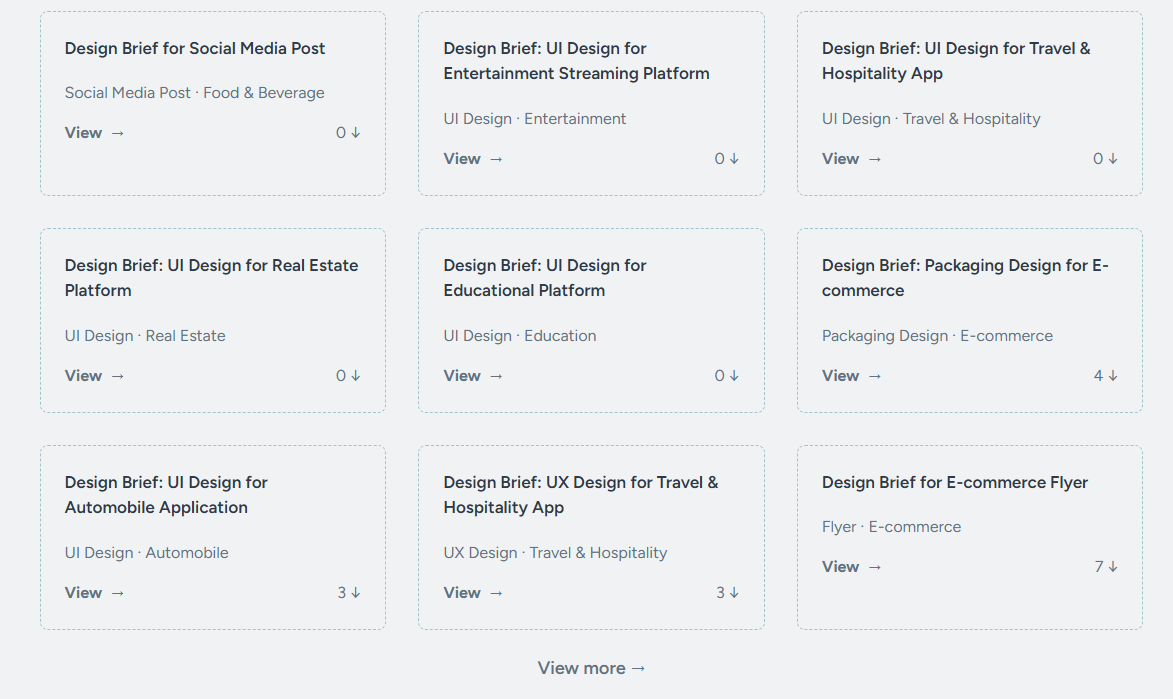Open the UX Design for Travel & Hospitality title
The height and width of the screenshot is (699, 1173).
click(x=580, y=495)
